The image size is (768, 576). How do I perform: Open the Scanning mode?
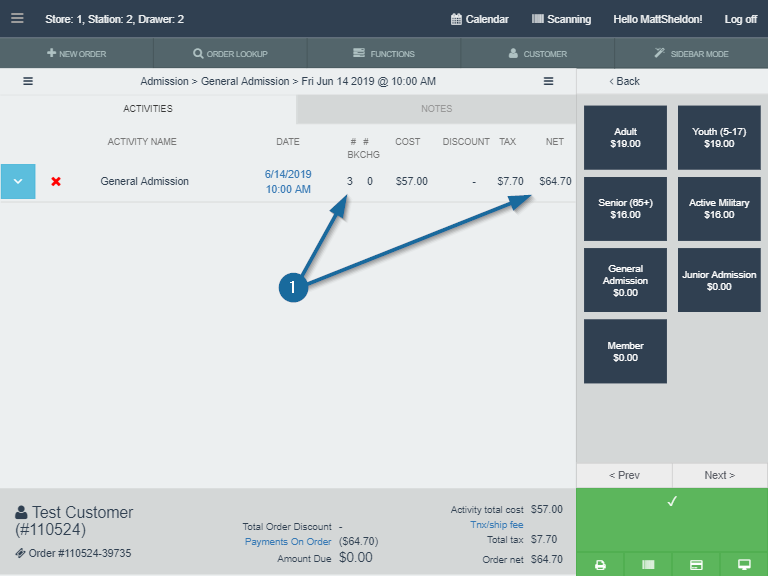(x=561, y=19)
